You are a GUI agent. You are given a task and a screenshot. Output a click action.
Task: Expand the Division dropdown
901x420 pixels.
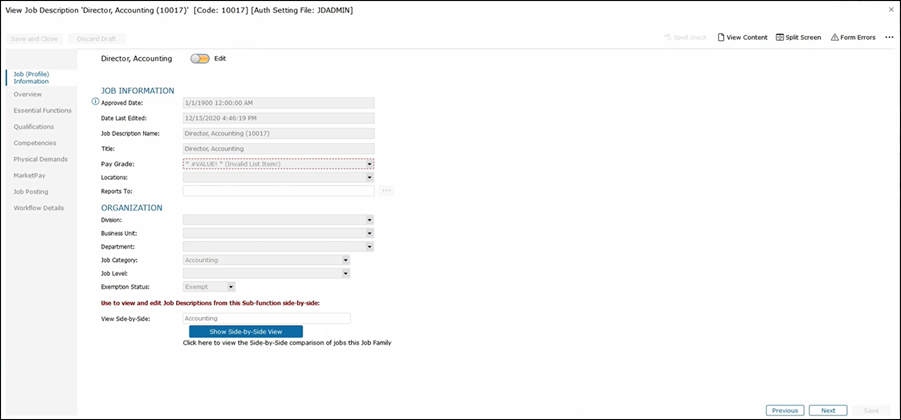[370, 219]
